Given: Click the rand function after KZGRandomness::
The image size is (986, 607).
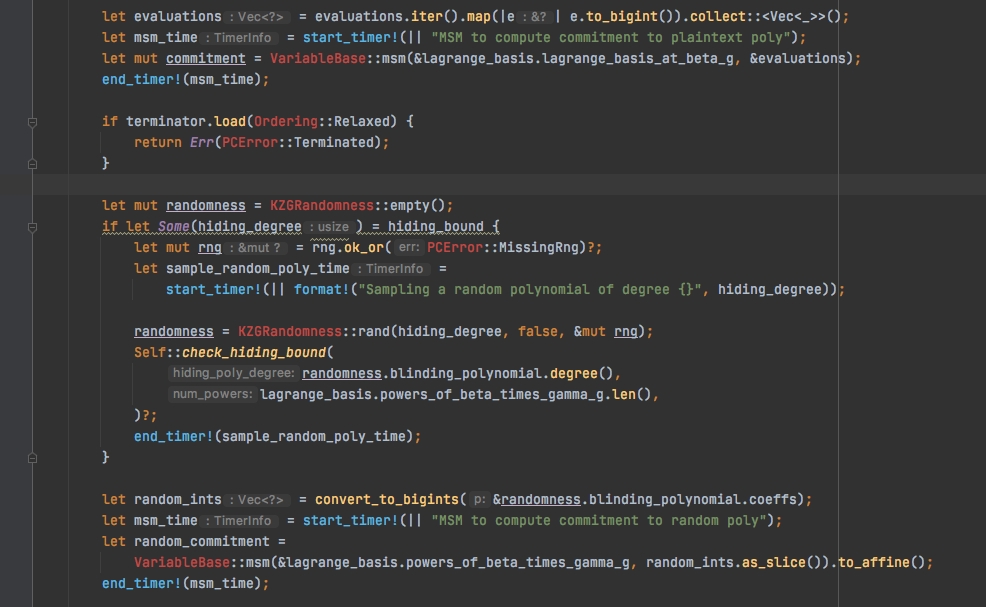Looking at the screenshot, I should 374,331.
